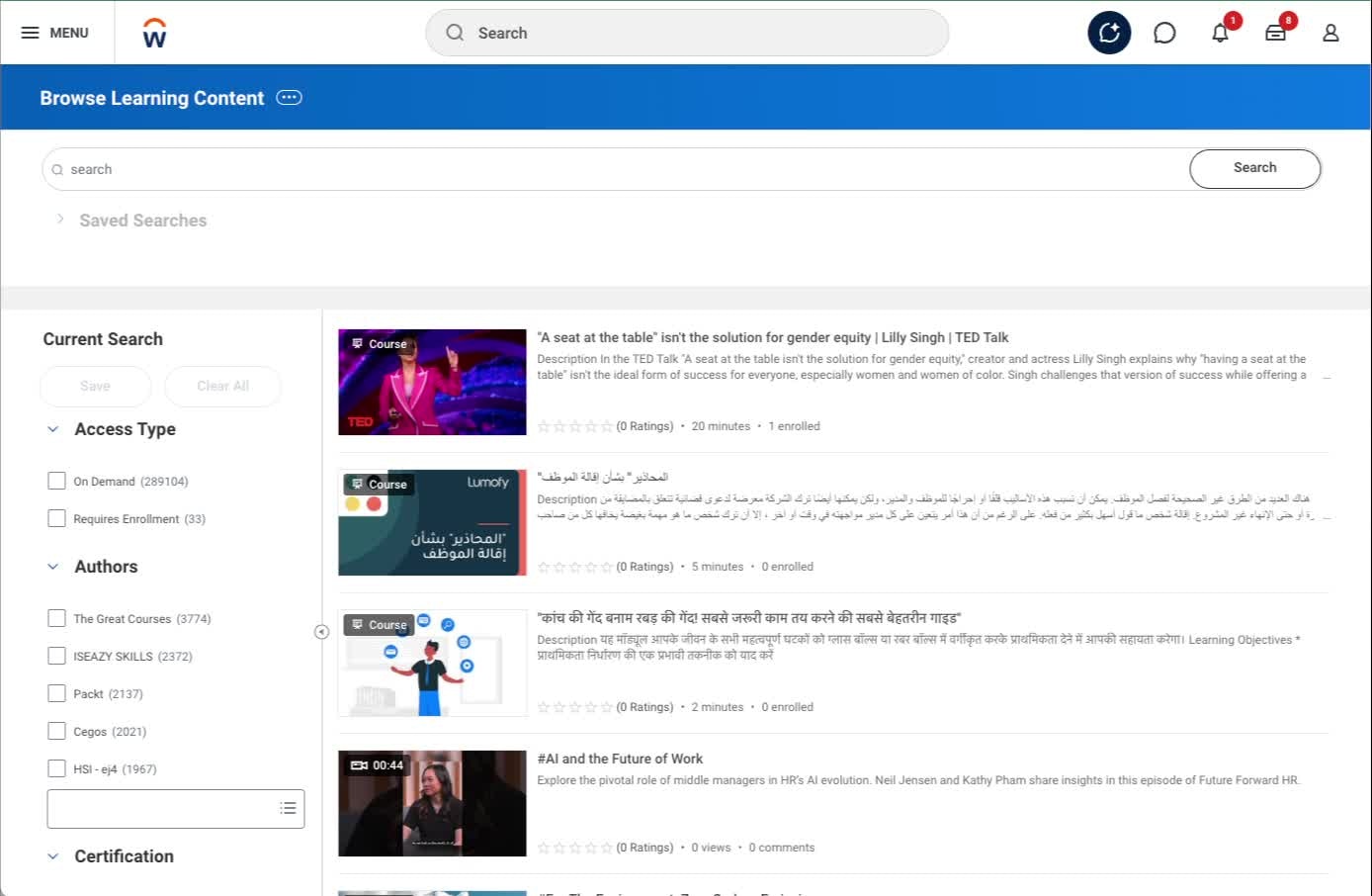Collapse the filter sidebar with the arrow
This screenshot has height=896, width=1372.
point(321,631)
